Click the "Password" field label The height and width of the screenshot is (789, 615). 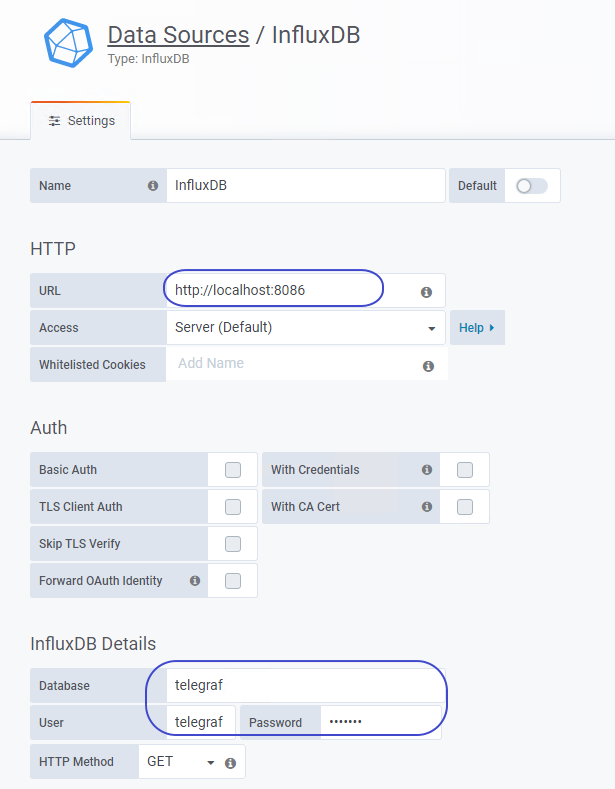(x=275, y=723)
